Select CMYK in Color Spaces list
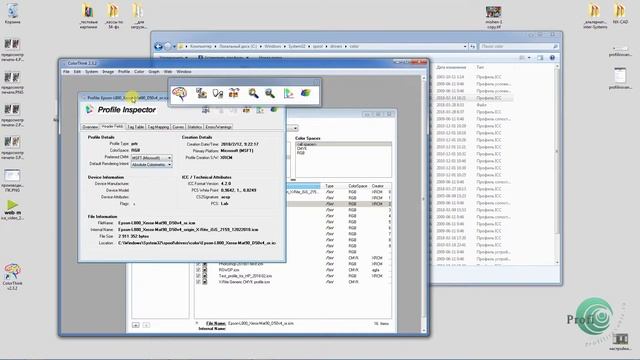 pyautogui.click(x=343, y=149)
